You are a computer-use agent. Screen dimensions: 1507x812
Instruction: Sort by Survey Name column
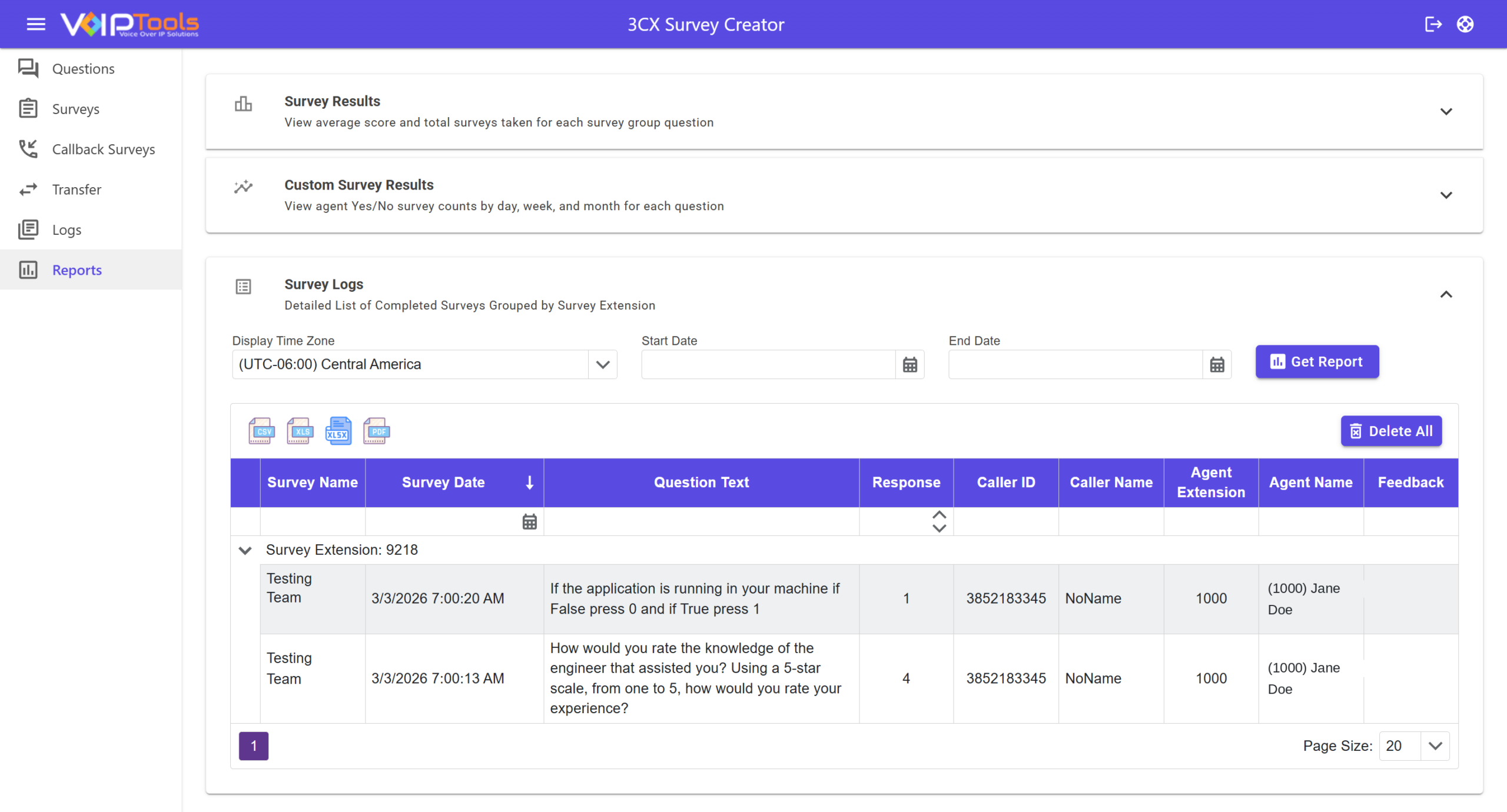point(313,482)
